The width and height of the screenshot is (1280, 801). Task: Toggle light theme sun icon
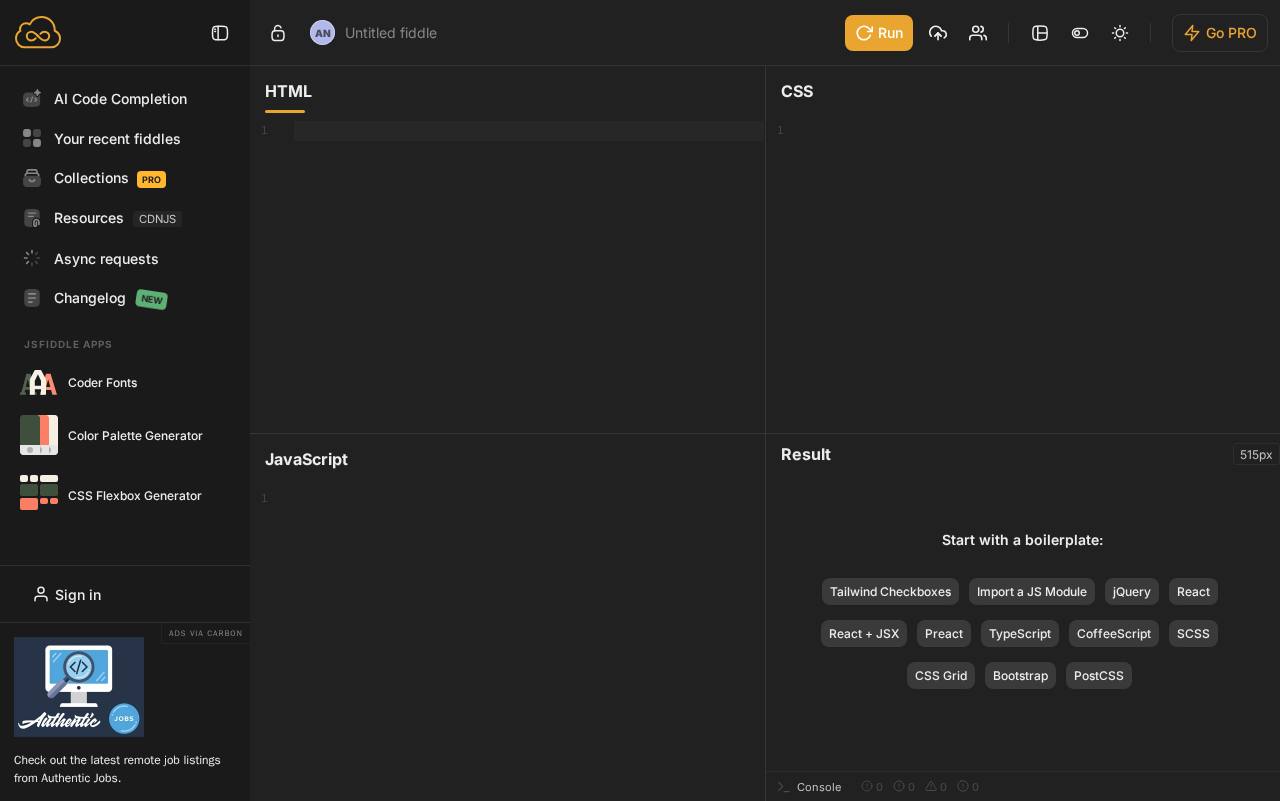click(1120, 33)
